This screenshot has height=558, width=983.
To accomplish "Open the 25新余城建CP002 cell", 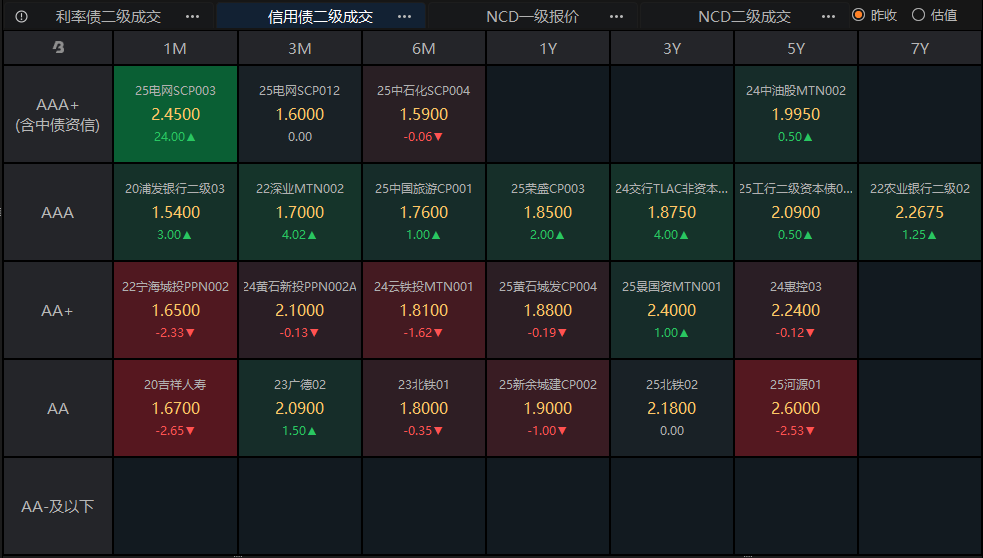I will [x=548, y=408].
